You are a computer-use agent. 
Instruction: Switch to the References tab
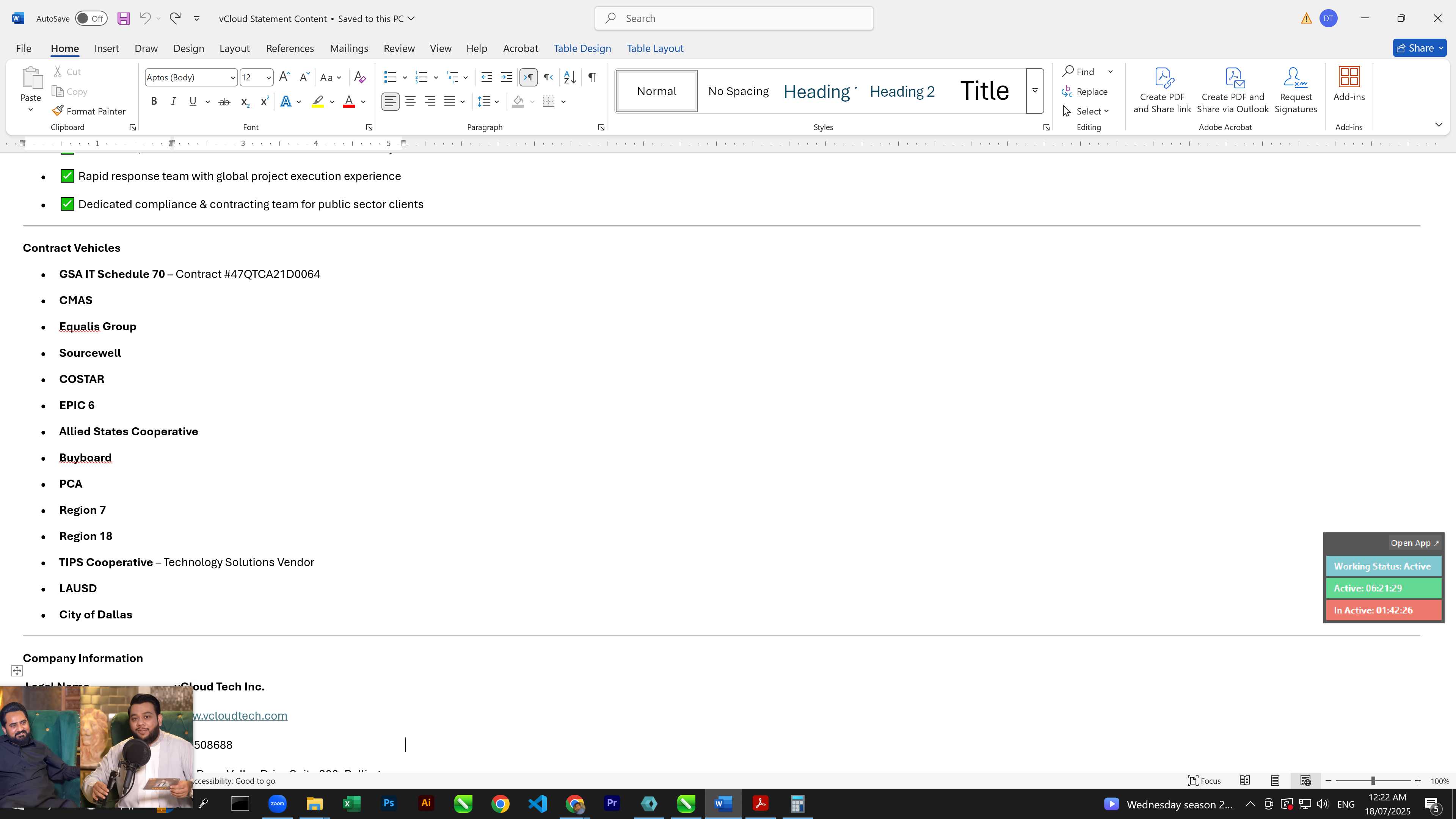[290, 49]
